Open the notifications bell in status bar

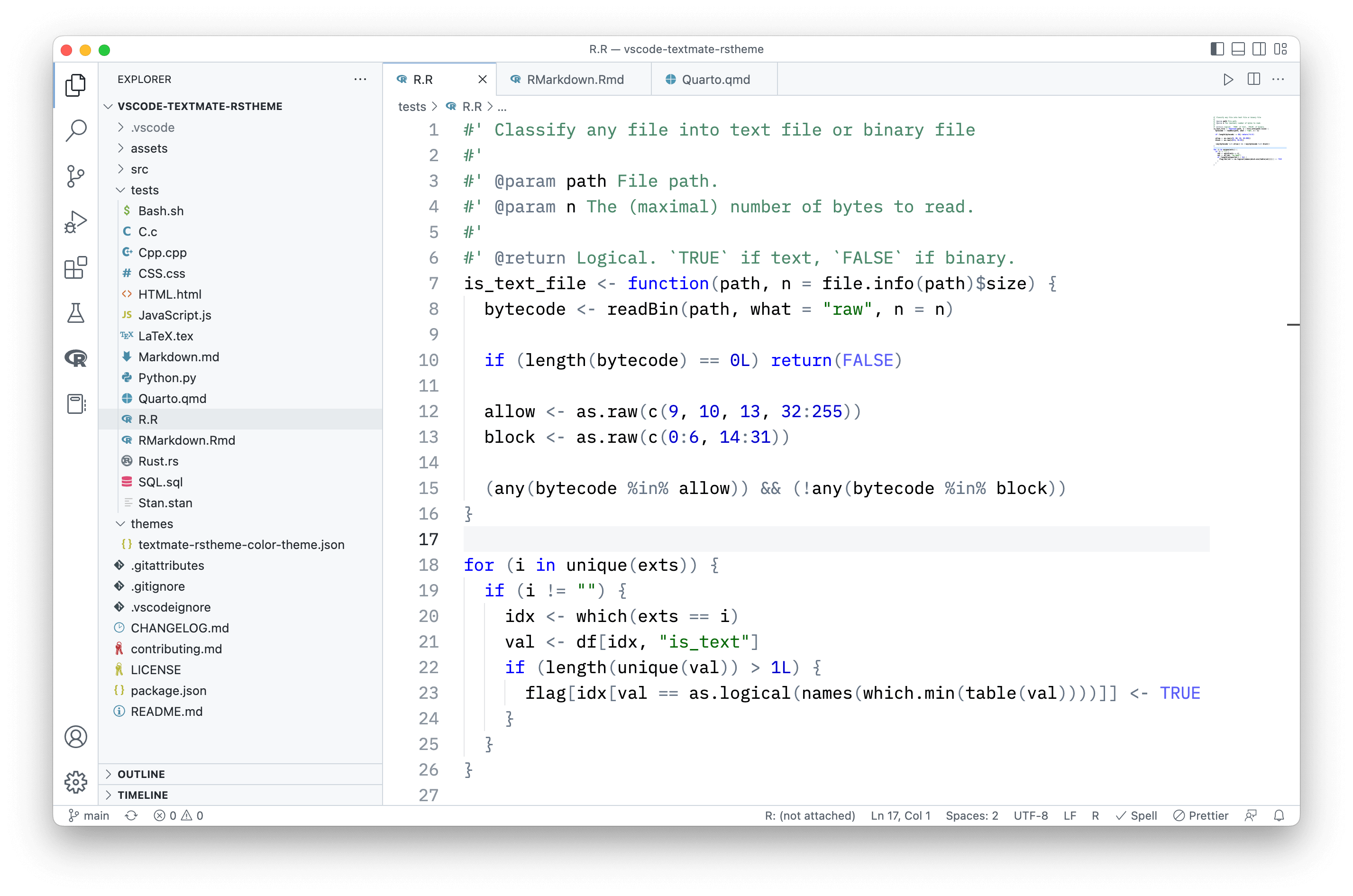(1279, 815)
